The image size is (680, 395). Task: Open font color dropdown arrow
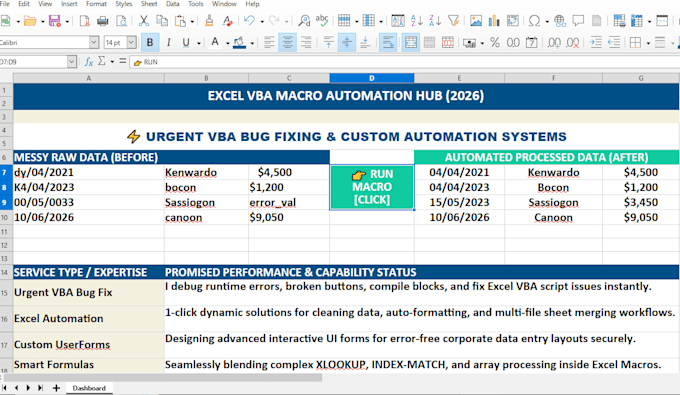coord(227,43)
